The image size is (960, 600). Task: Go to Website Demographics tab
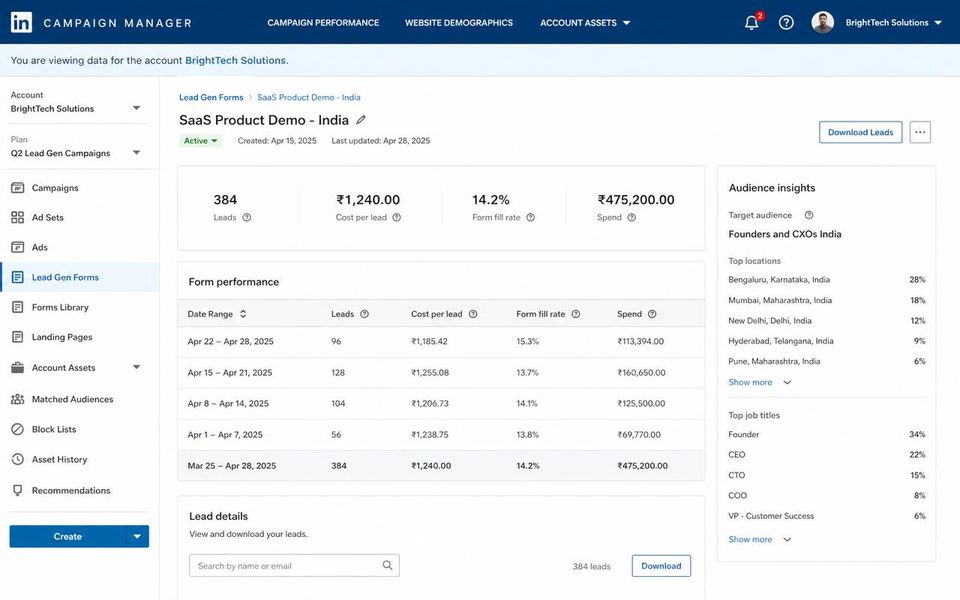[459, 23]
